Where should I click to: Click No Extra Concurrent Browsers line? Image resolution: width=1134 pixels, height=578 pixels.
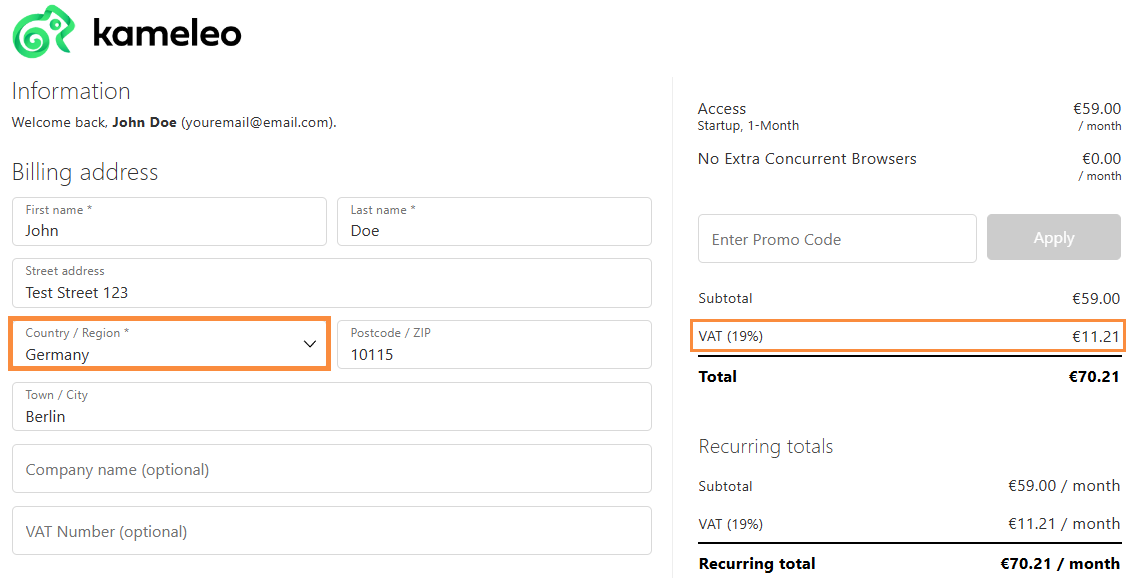click(807, 159)
